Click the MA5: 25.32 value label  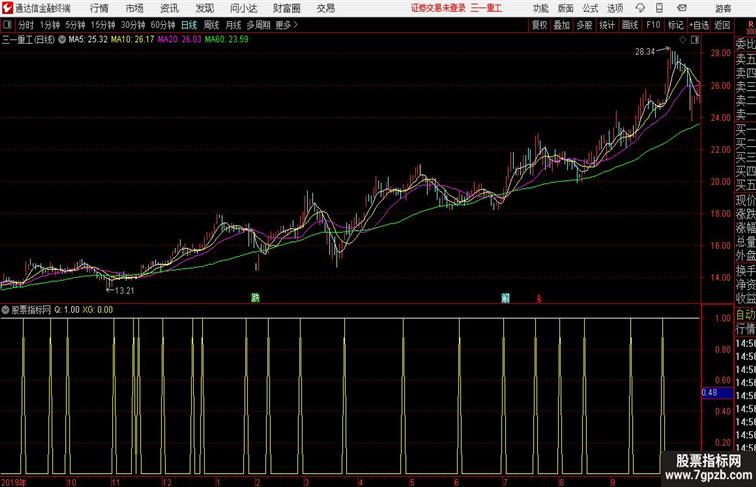click(88, 40)
